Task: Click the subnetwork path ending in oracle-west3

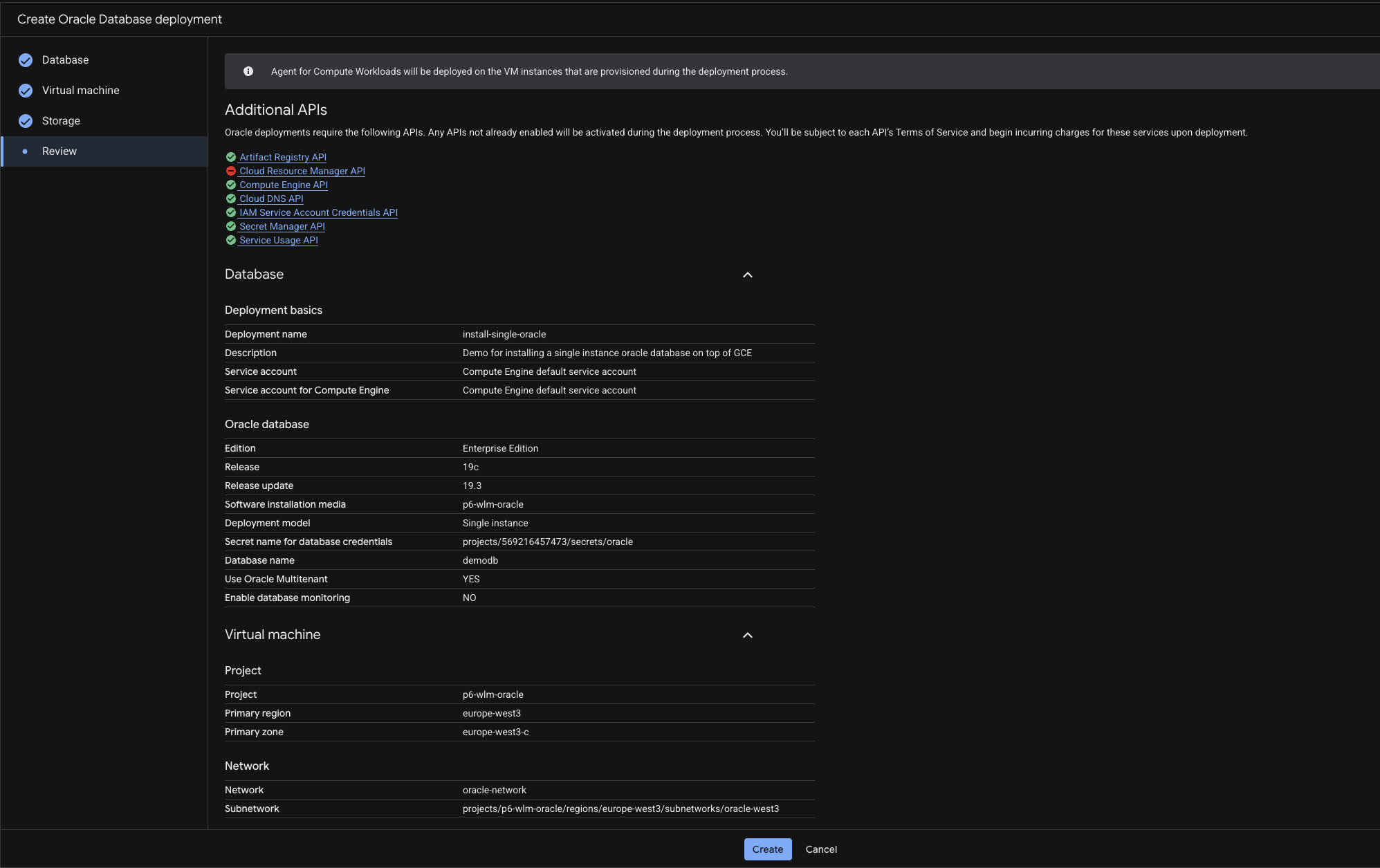Action: click(x=620, y=809)
